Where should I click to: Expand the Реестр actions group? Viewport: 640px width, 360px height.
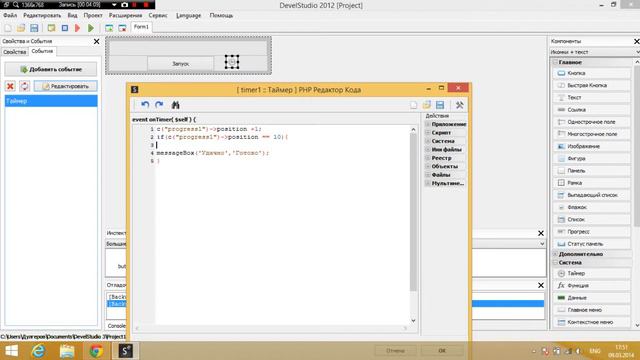pyautogui.click(x=428, y=158)
